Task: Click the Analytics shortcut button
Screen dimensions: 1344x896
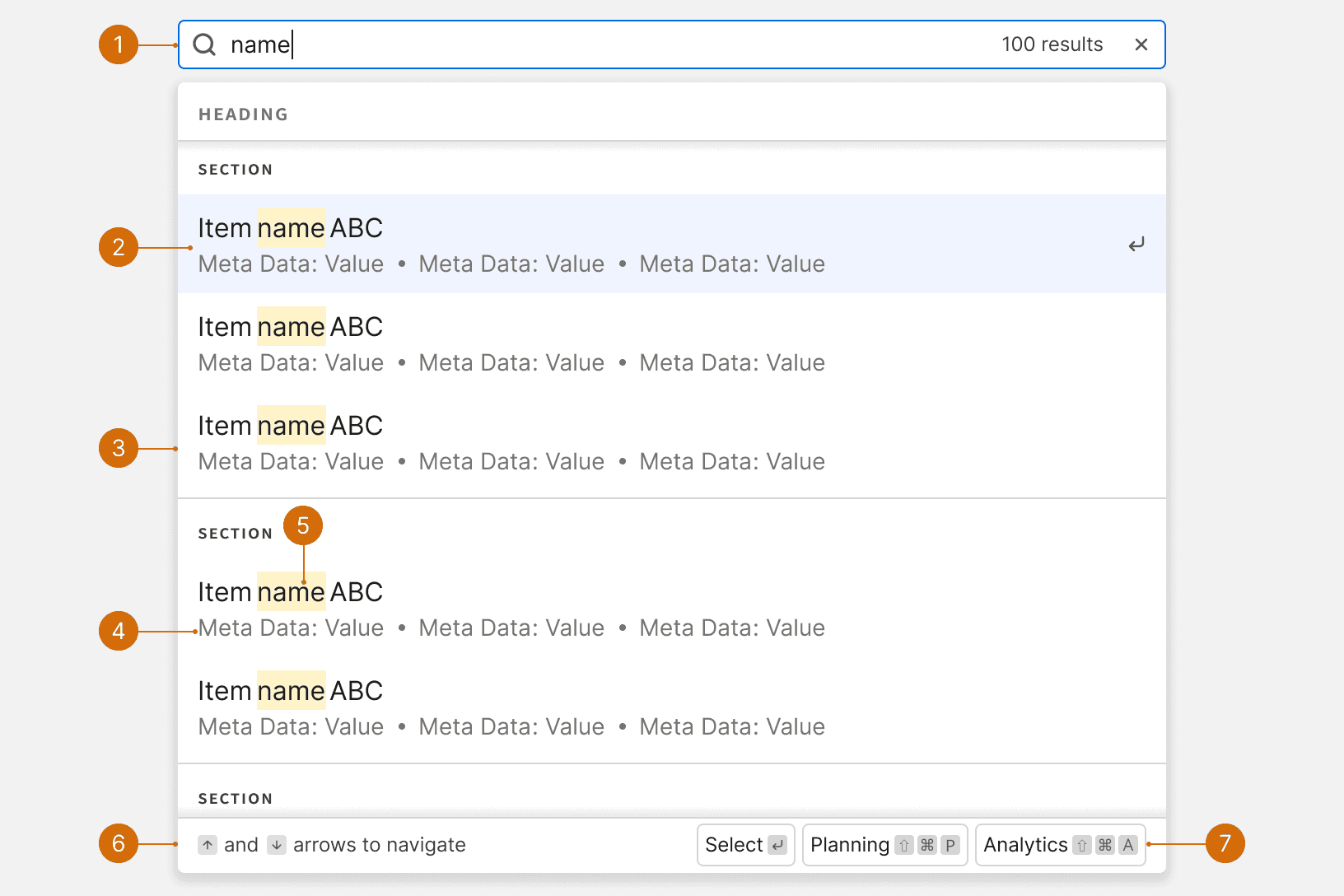Action: pyautogui.click(x=1060, y=845)
